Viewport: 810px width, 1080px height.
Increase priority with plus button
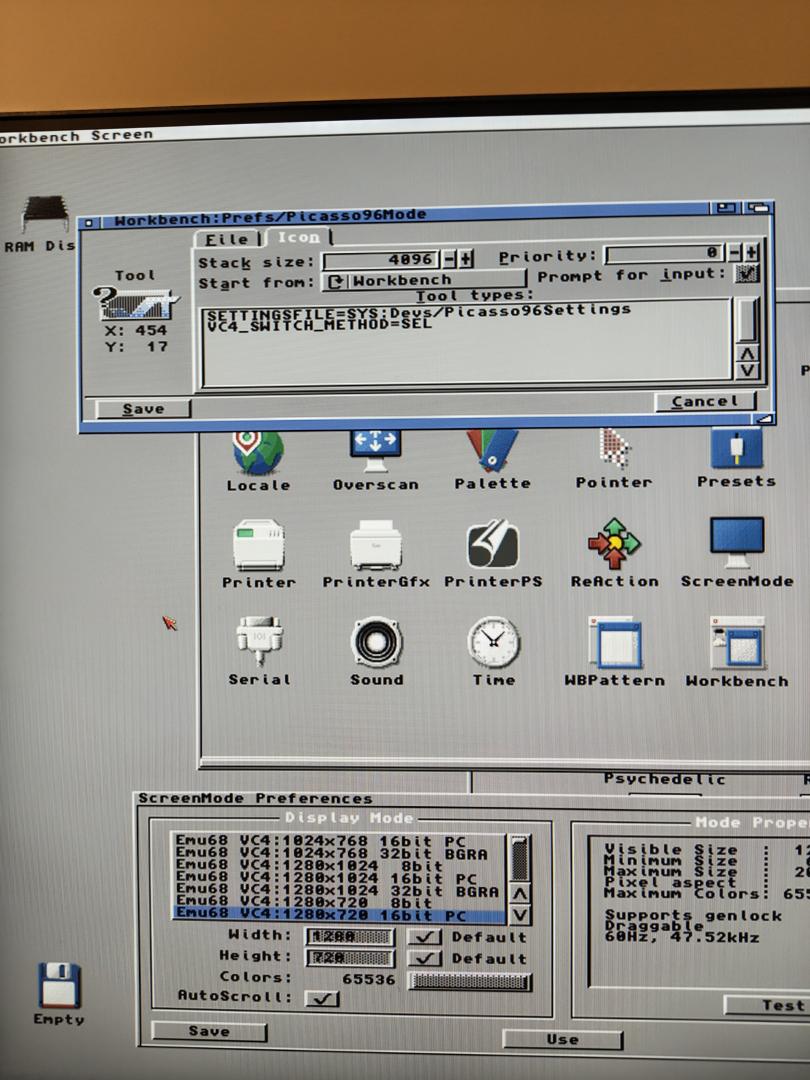(751, 252)
